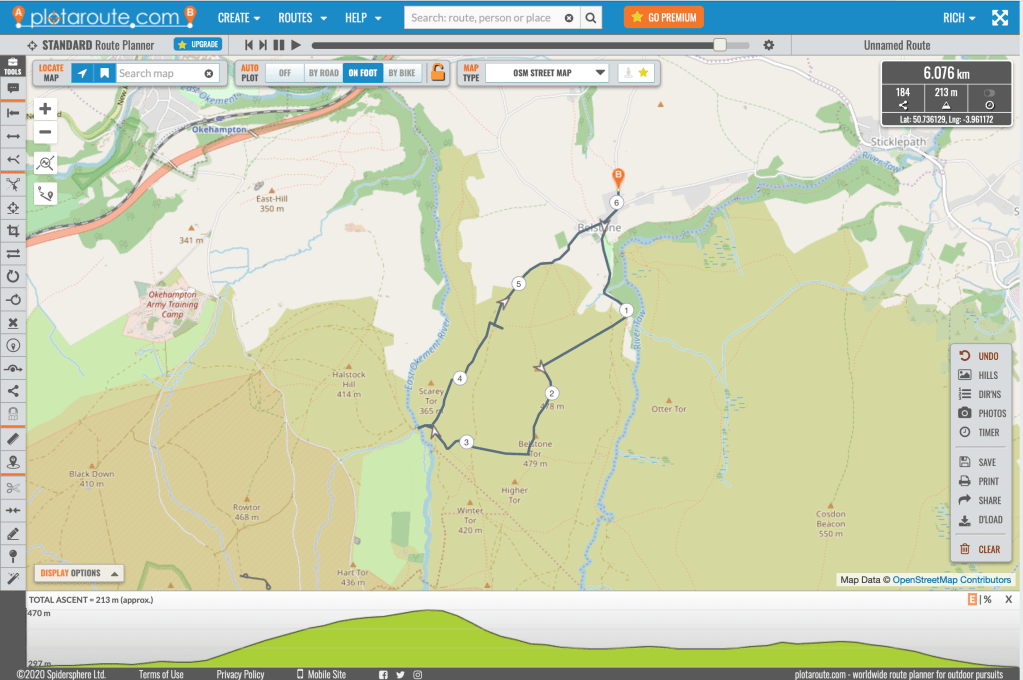Open the Create menu
The width and height of the screenshot is (1023, 680).
(x=239, y=18)
